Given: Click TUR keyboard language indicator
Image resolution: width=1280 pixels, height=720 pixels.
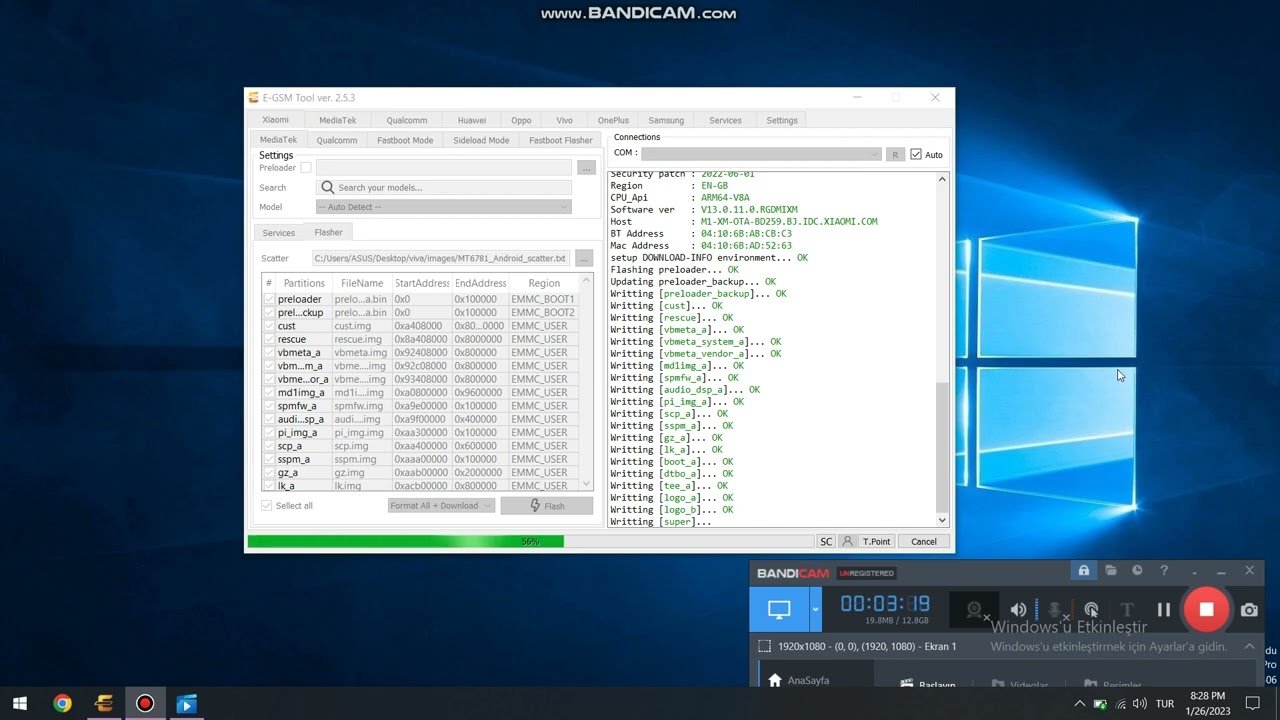Looking at the screenshot, I should coord(1165,704).
